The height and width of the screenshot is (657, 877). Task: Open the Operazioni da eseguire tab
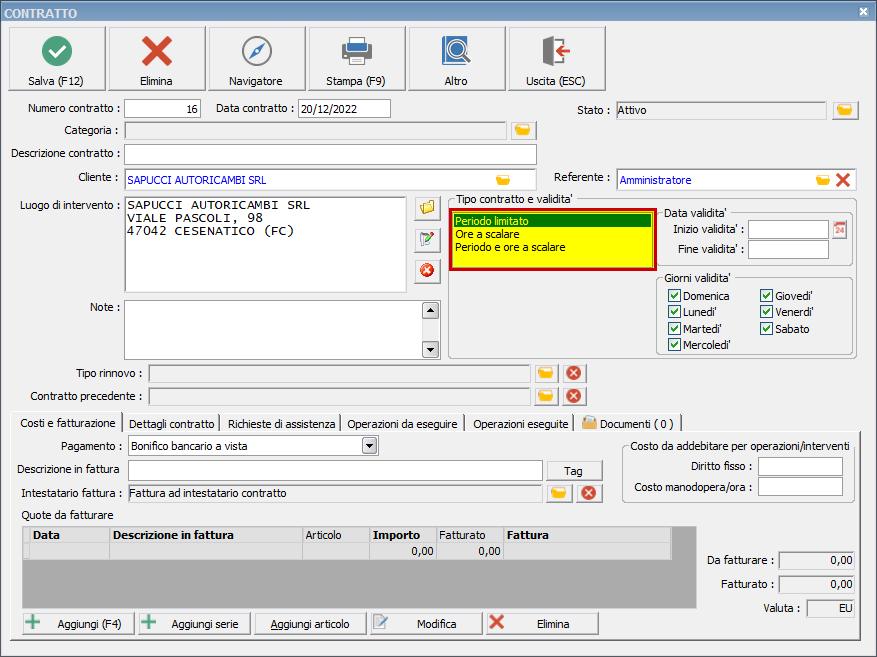tap(402, 424)
